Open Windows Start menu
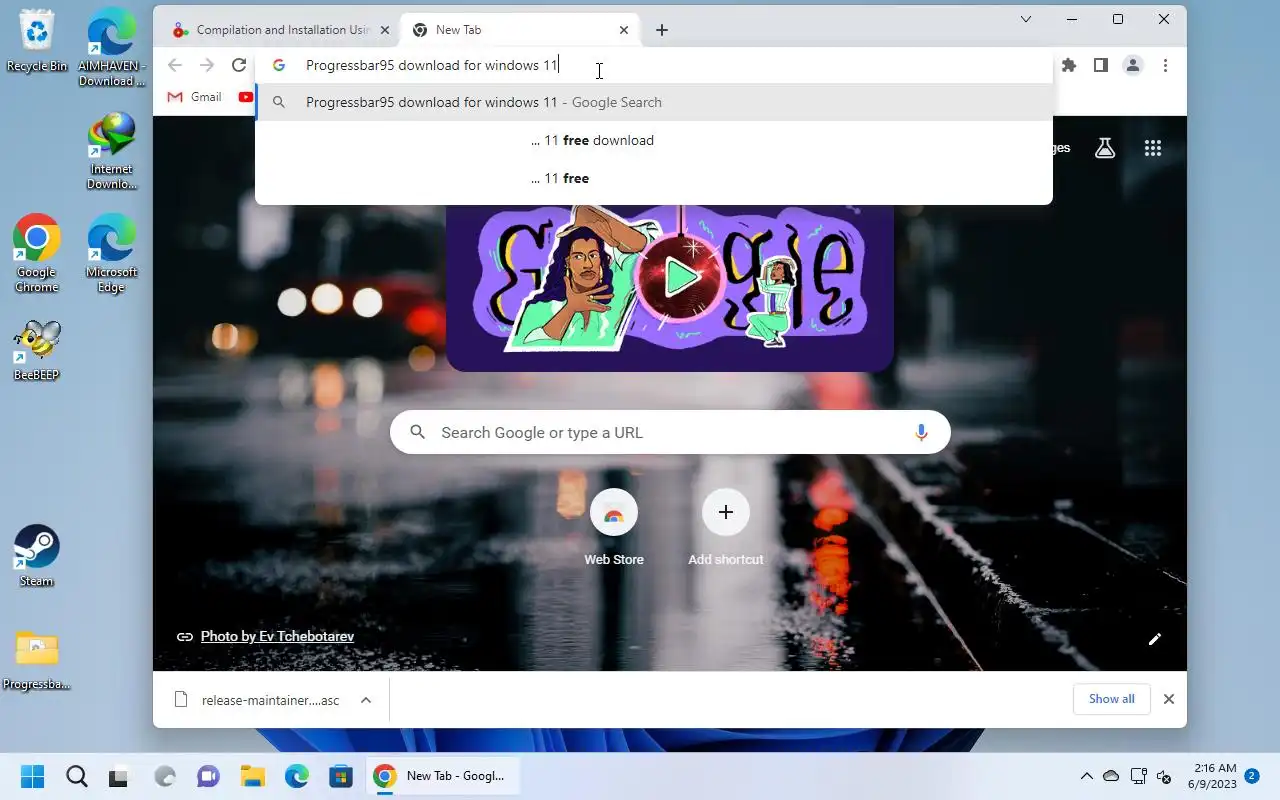Screen dimensions: 1280x800 [x=32, y=776]
